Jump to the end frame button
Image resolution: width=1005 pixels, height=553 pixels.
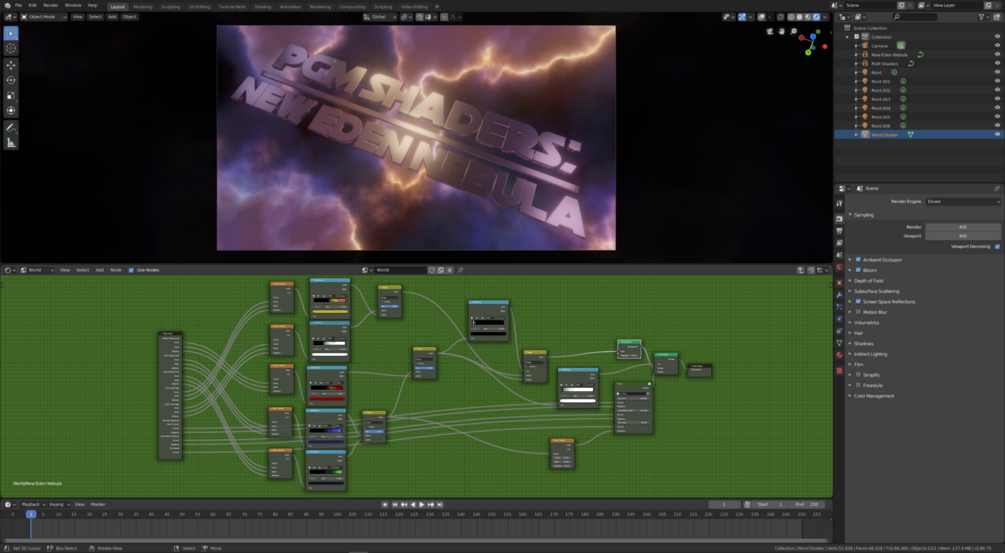click(440, 504)
